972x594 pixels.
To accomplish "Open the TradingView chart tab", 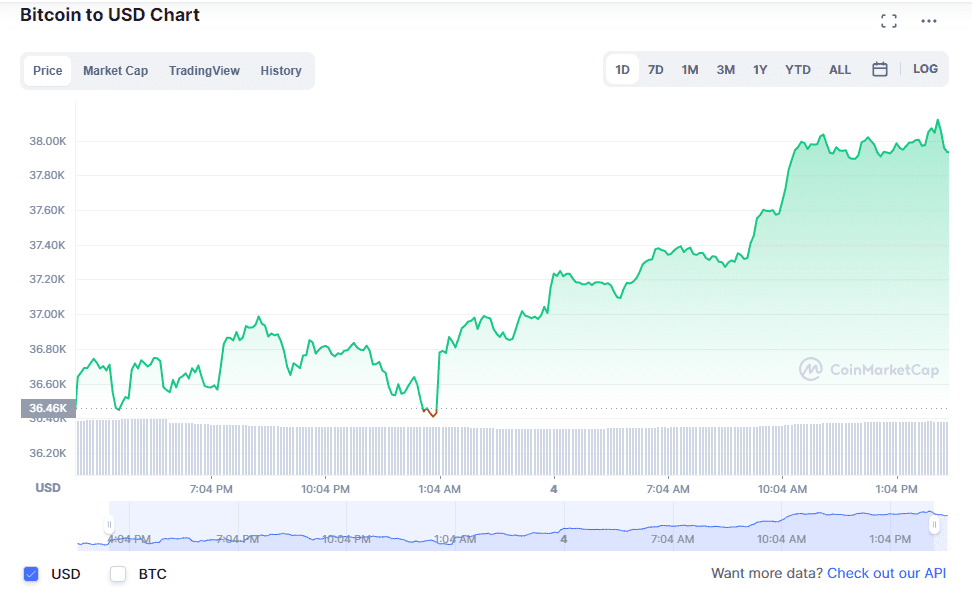I will tap(204, 70).
